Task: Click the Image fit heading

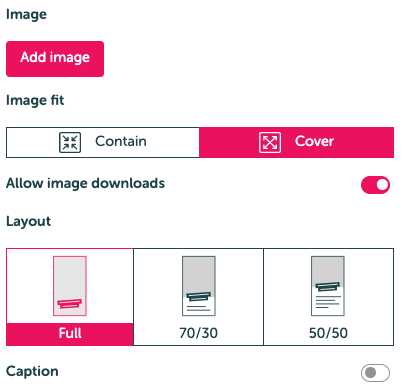Action: coord(35,100)
